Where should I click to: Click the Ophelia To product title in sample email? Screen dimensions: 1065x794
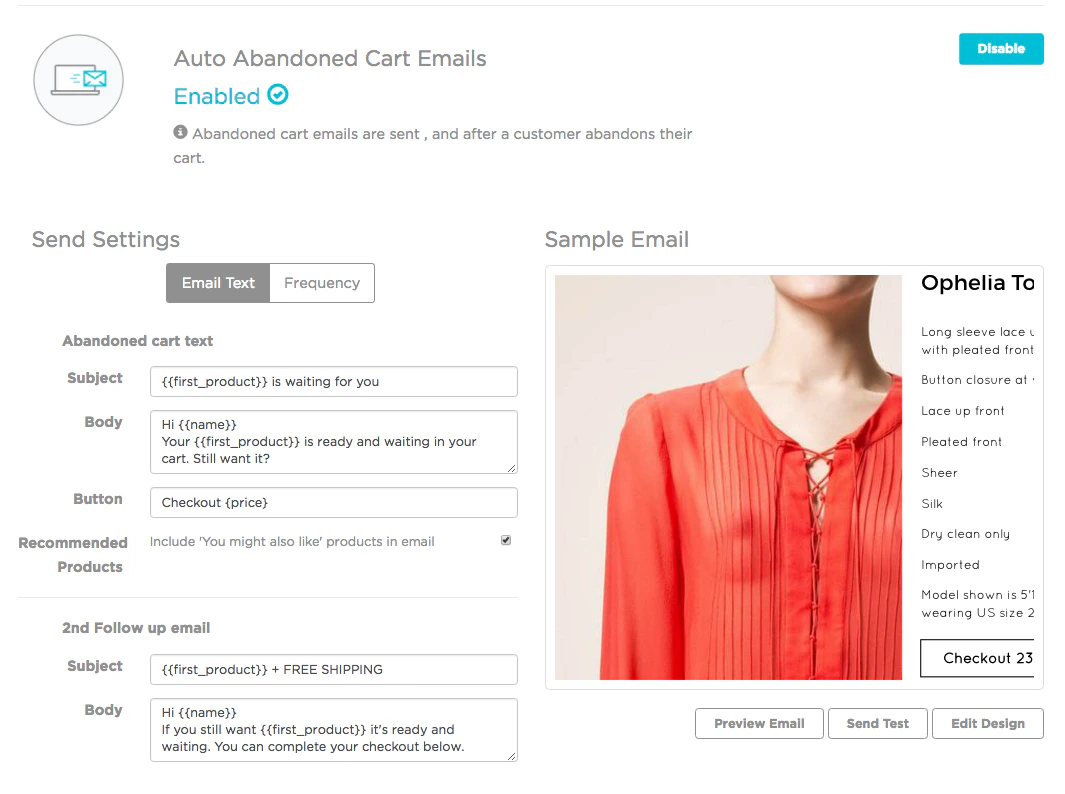click(x=975, y=283)
